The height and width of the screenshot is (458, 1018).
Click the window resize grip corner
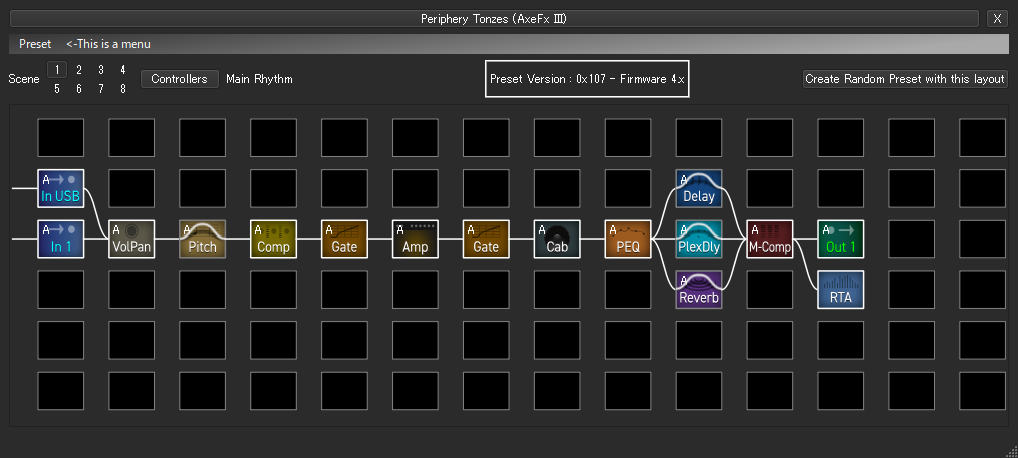tap(1010, 450)
